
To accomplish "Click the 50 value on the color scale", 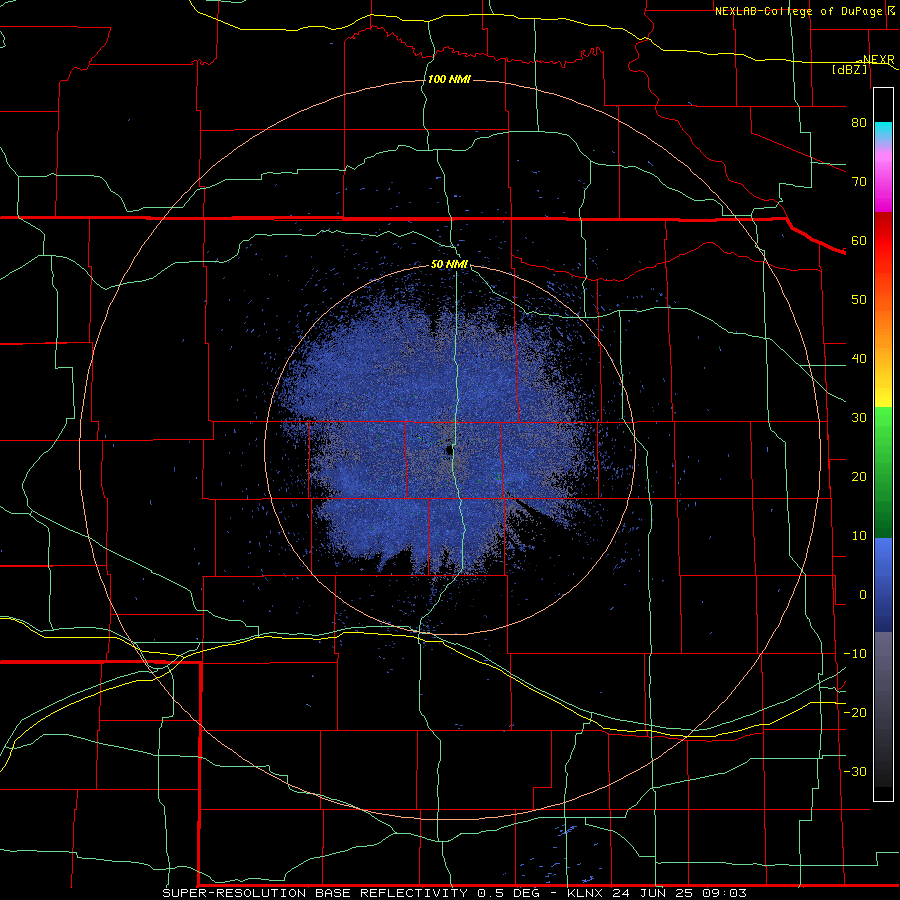I will pyautogui.click(x=859, y=300).
